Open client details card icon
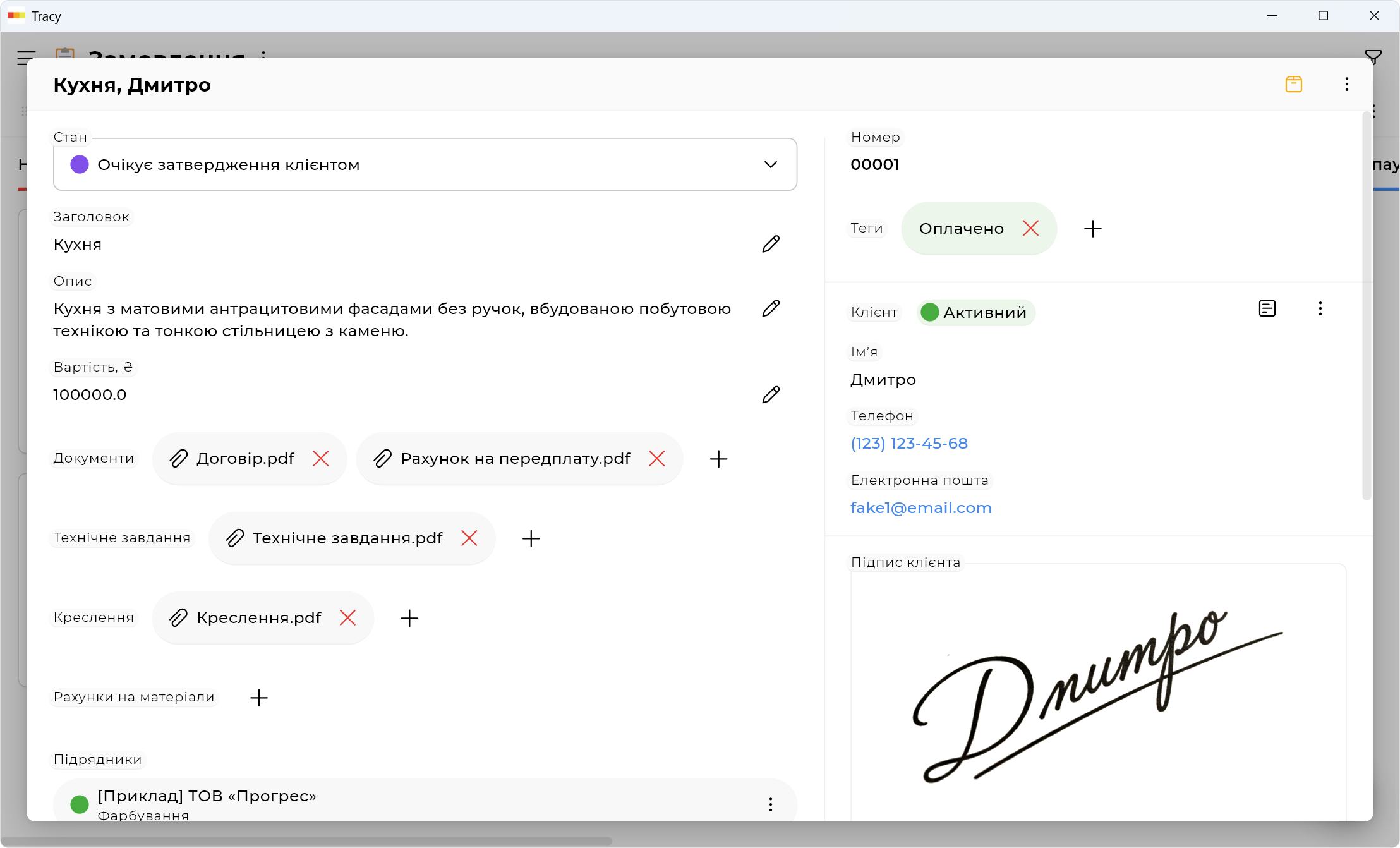 tap(1267, 308)
